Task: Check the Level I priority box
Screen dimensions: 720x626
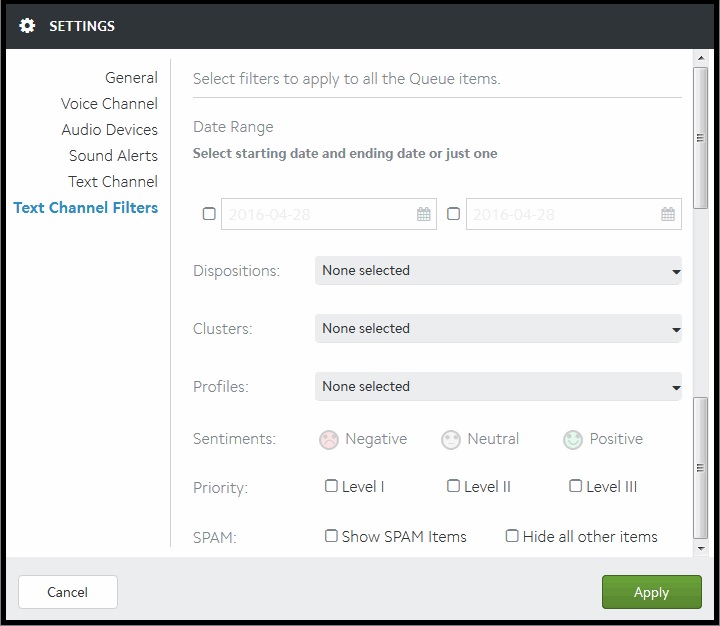Action: coord(331,485)
